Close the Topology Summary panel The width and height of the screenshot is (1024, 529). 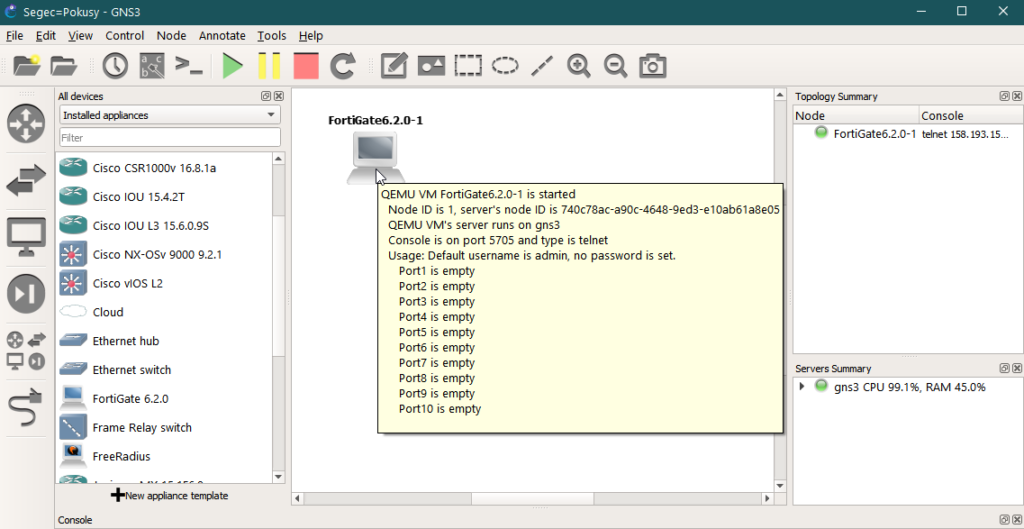(x=1017, y=96)
